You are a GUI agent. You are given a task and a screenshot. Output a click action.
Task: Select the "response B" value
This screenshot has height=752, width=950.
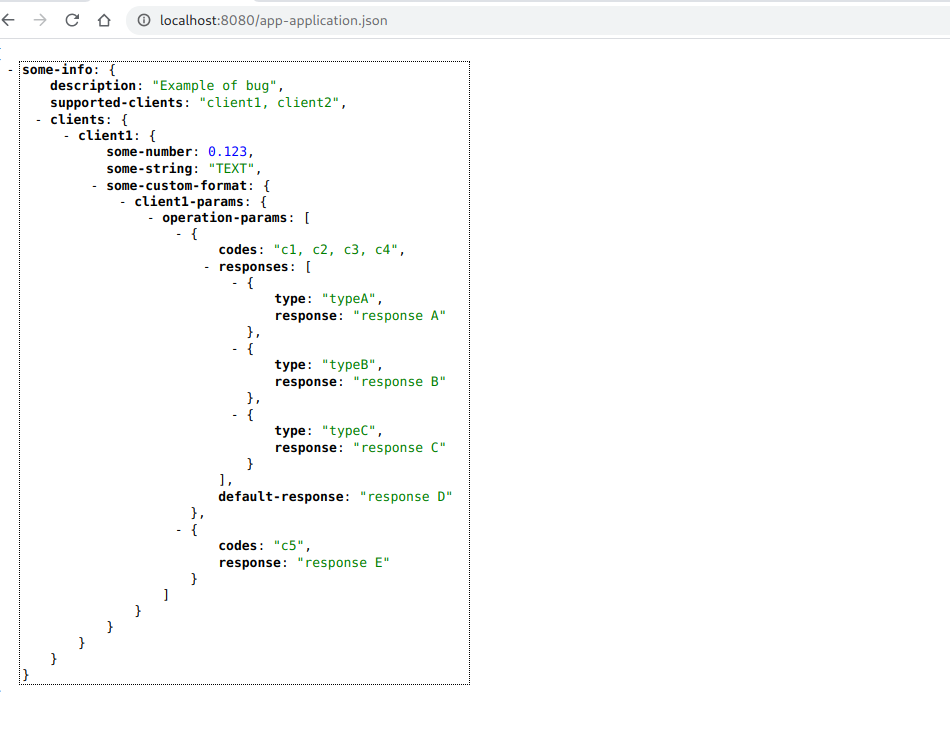399,382
